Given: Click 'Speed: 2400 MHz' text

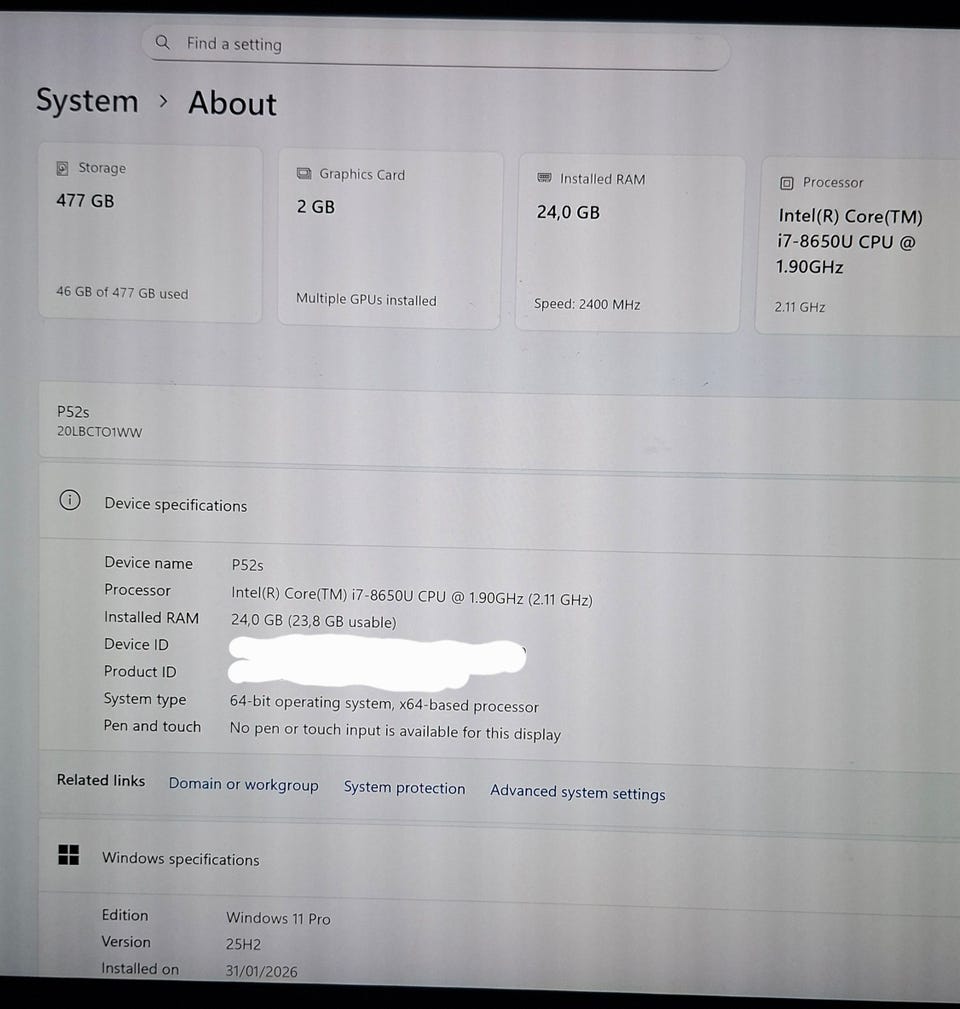Looking at the screenshot, I should 587,304.
